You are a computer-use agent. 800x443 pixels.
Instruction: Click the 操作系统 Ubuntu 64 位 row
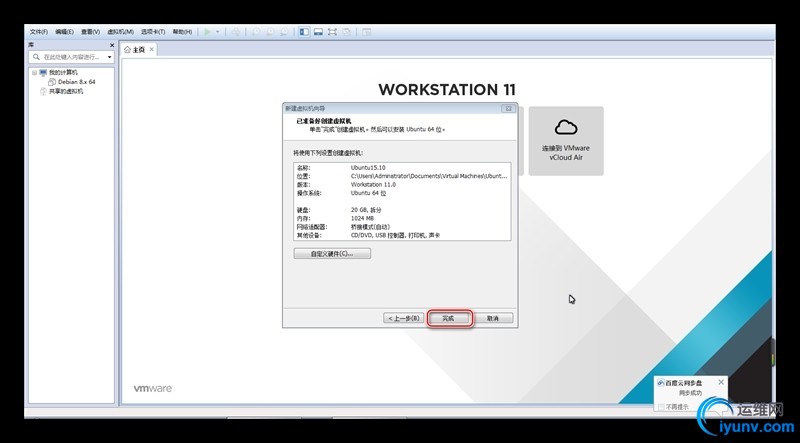coord(402,193)
